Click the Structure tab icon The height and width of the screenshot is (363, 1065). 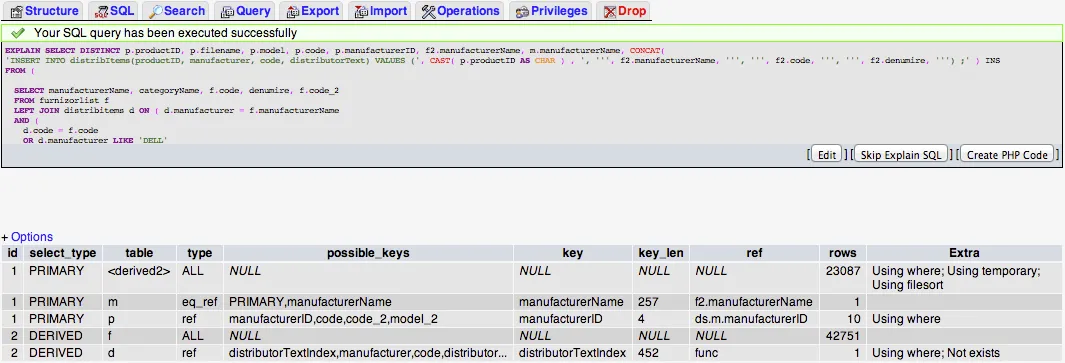[x=16, y=12]
